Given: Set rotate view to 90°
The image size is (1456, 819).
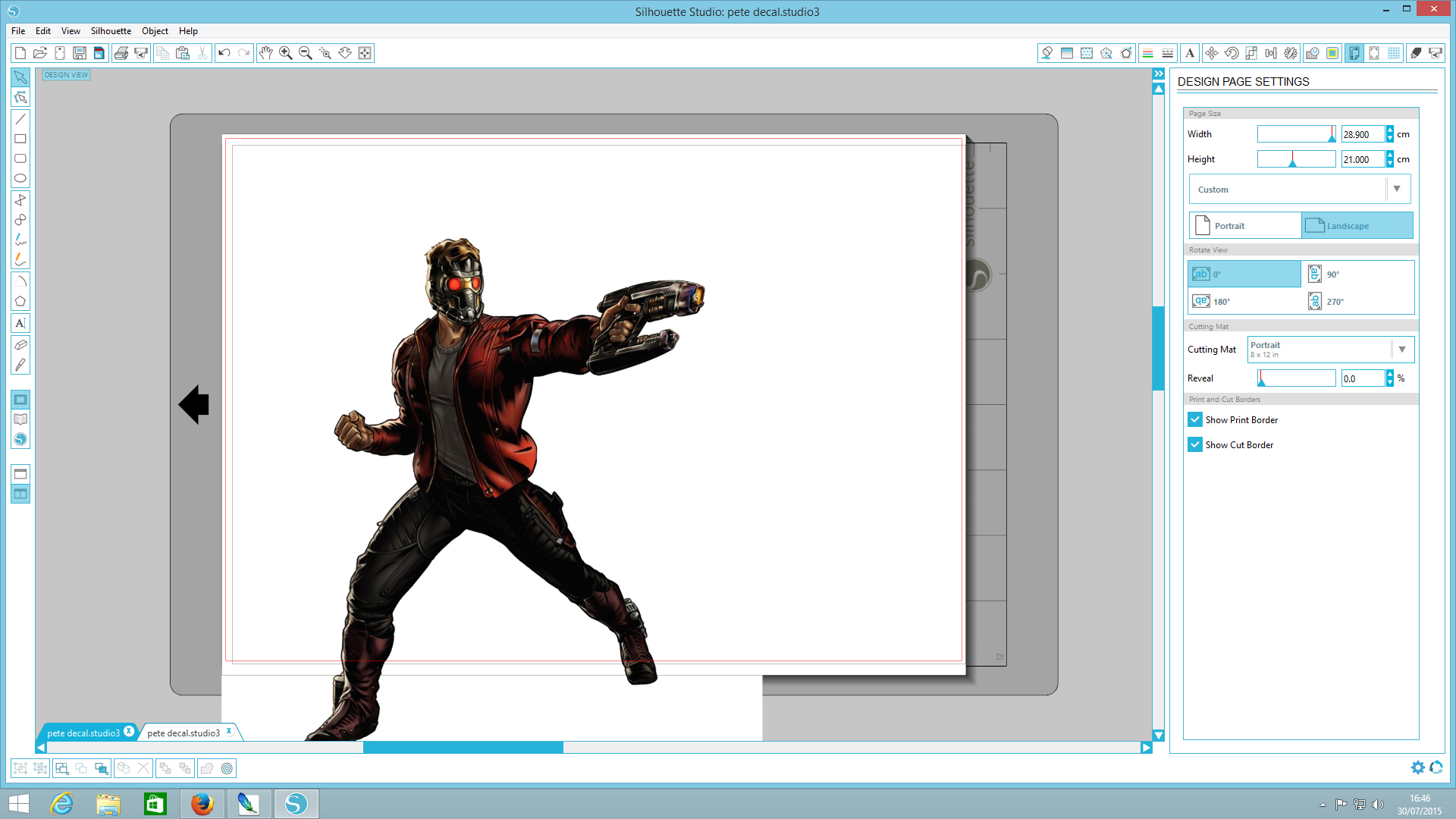Looking at the screenshot, I should click(1357, 274).
